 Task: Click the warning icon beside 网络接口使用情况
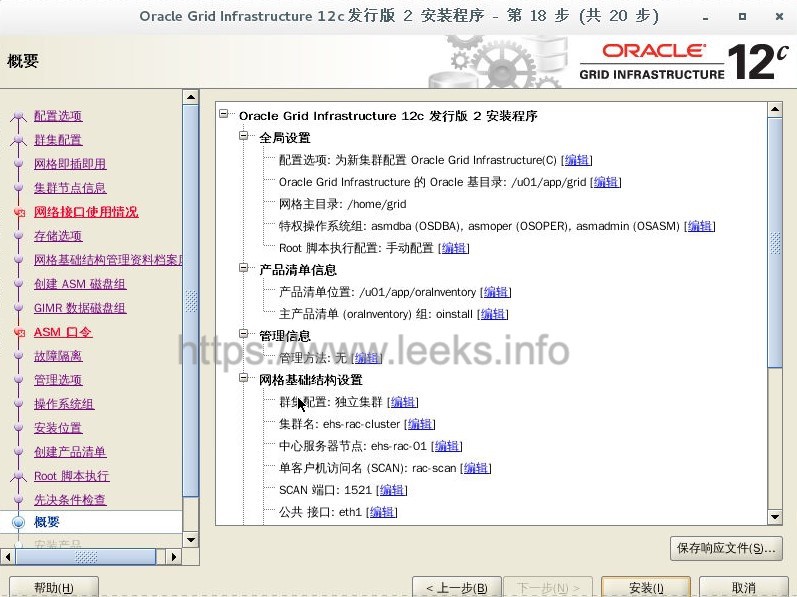pyautogui.click(x=19, y=212)
